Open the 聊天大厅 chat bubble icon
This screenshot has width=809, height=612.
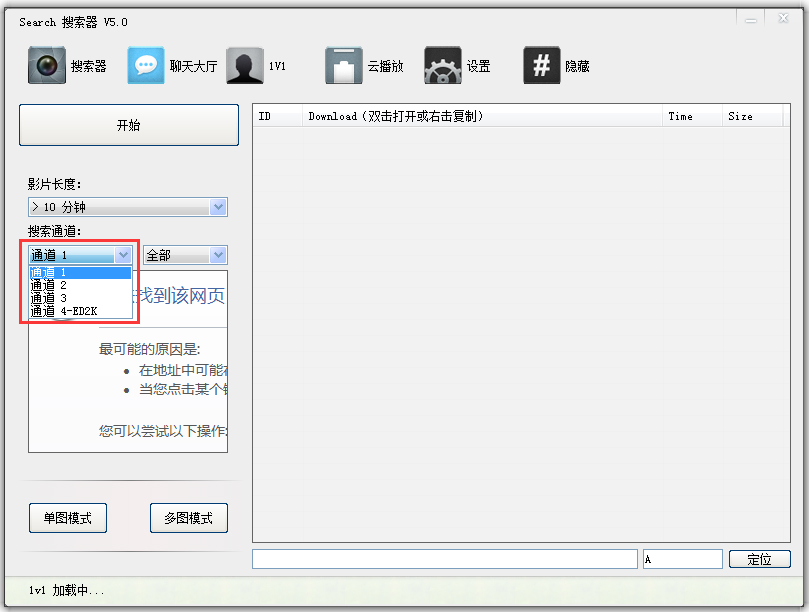click(x=146, y=65)
